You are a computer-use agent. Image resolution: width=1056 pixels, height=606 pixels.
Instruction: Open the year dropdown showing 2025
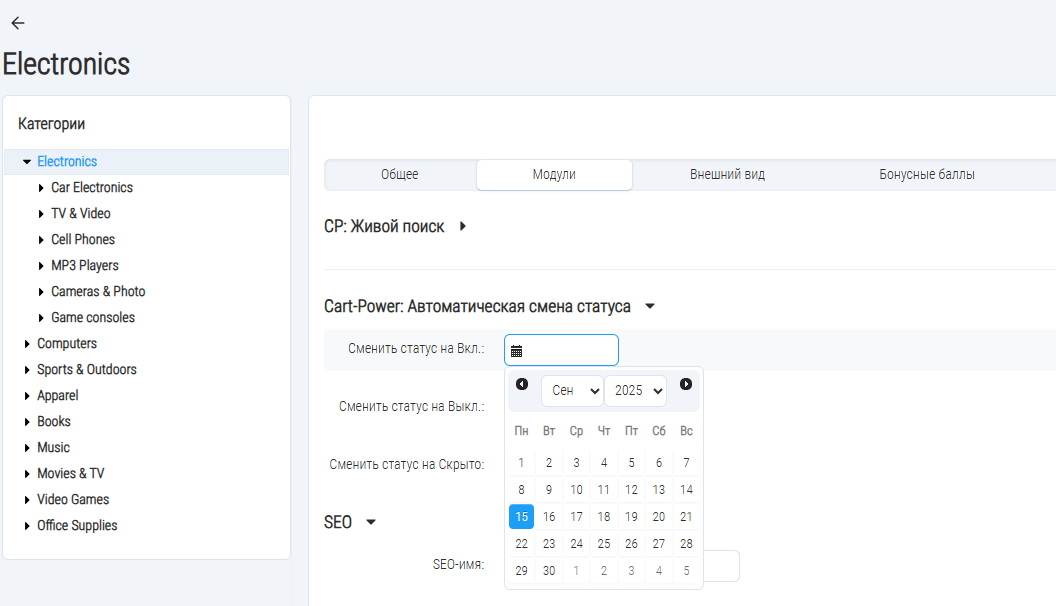pyautogui.click(x=635, y=391)
